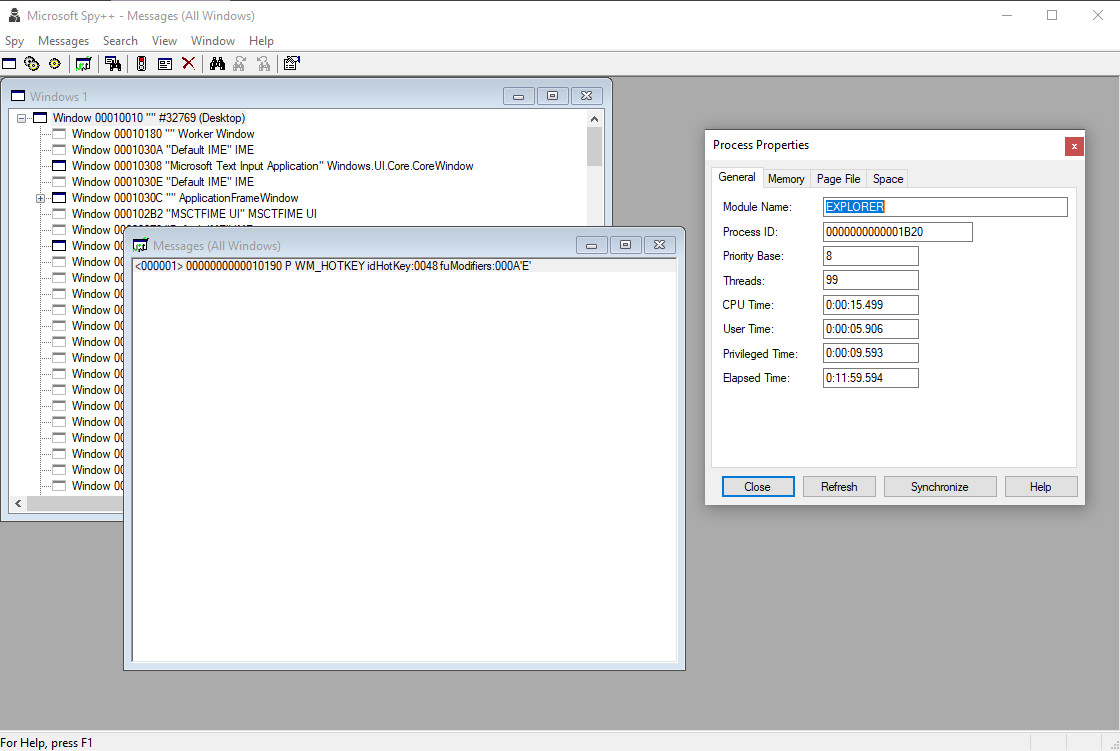This screenshot has width=1120, height=751.
Task: Switch to the Memory tab
Action: coord(786,179)
